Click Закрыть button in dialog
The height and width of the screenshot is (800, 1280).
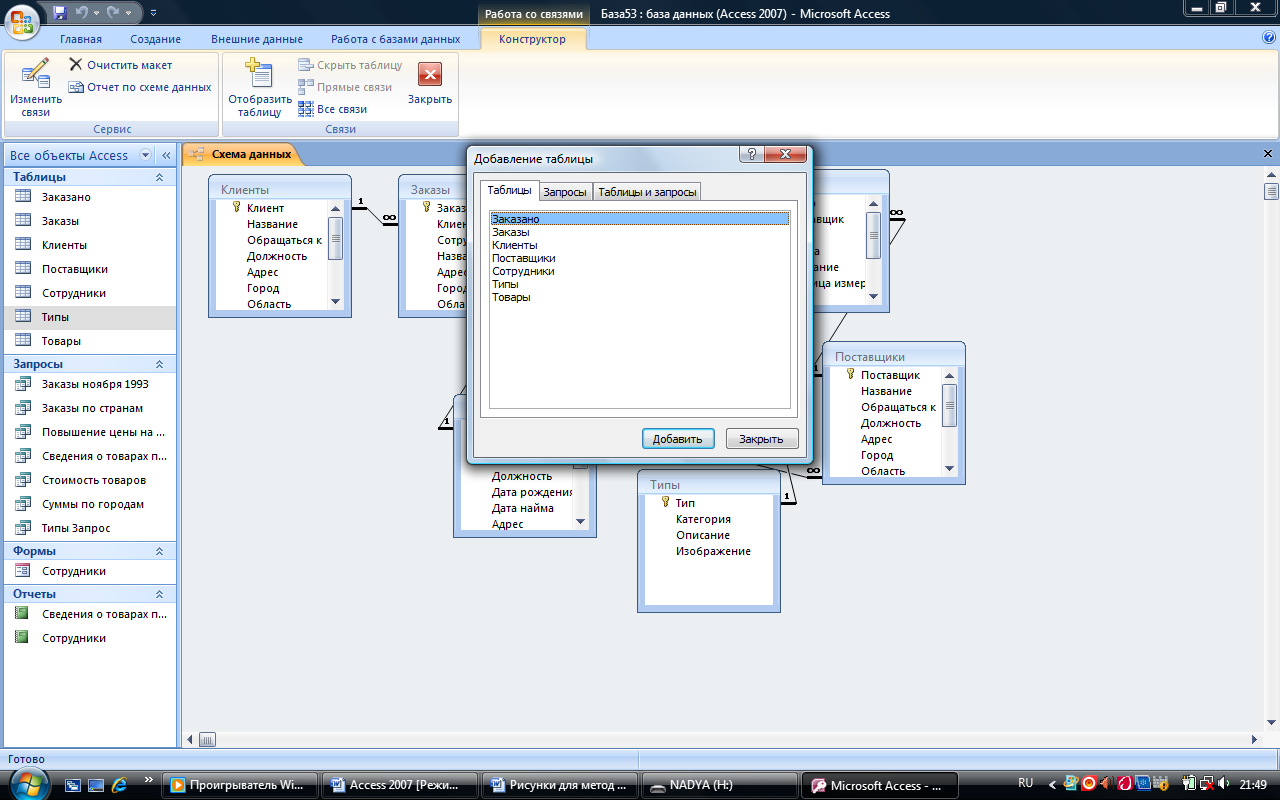coord(762,438)
